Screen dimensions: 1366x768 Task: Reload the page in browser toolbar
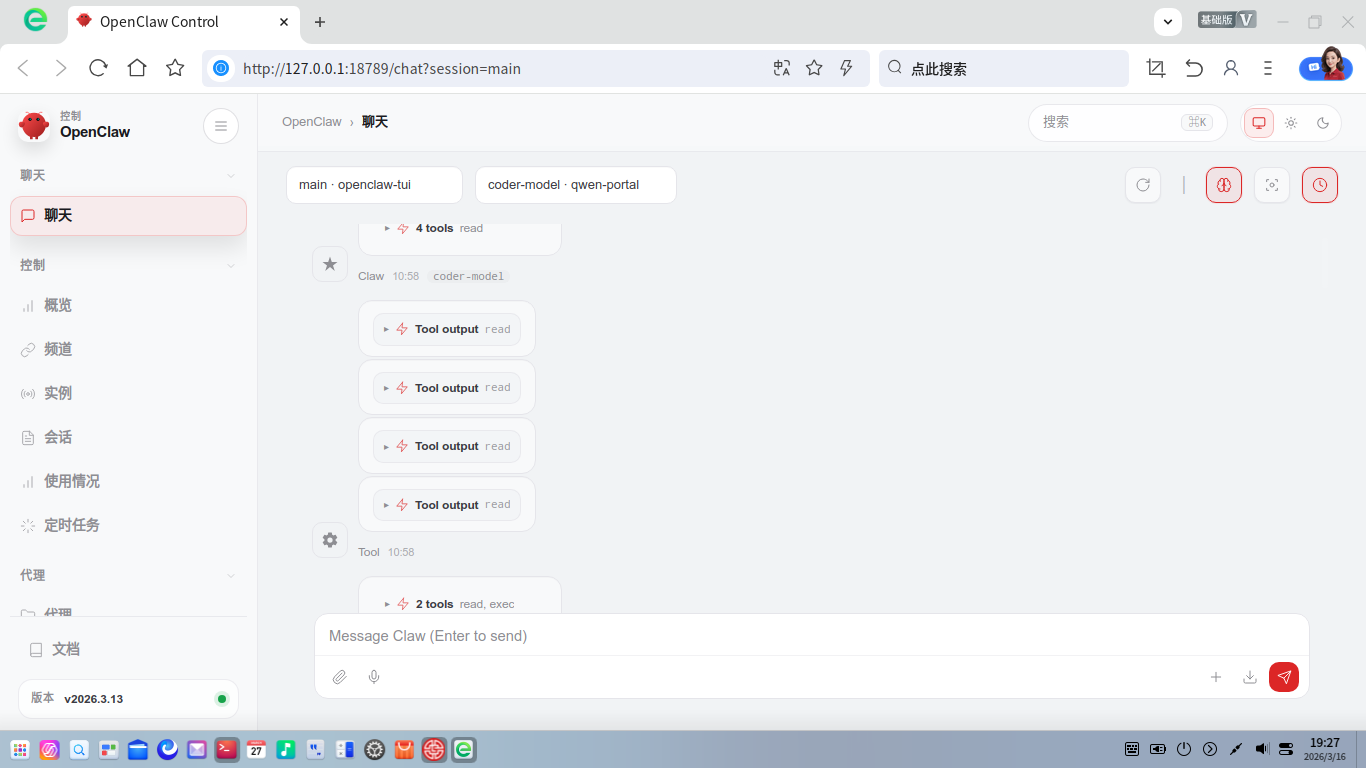click(98, 68)
